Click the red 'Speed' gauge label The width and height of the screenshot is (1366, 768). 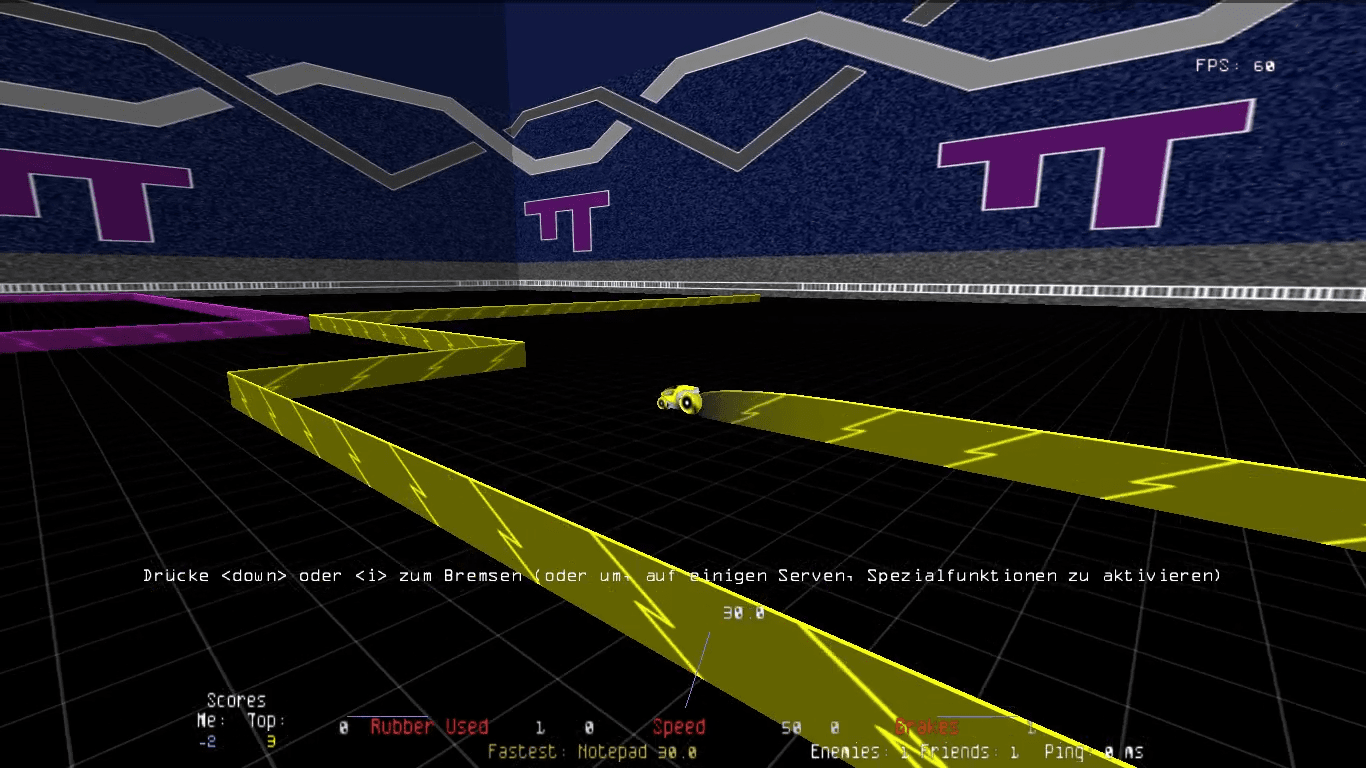679,727
